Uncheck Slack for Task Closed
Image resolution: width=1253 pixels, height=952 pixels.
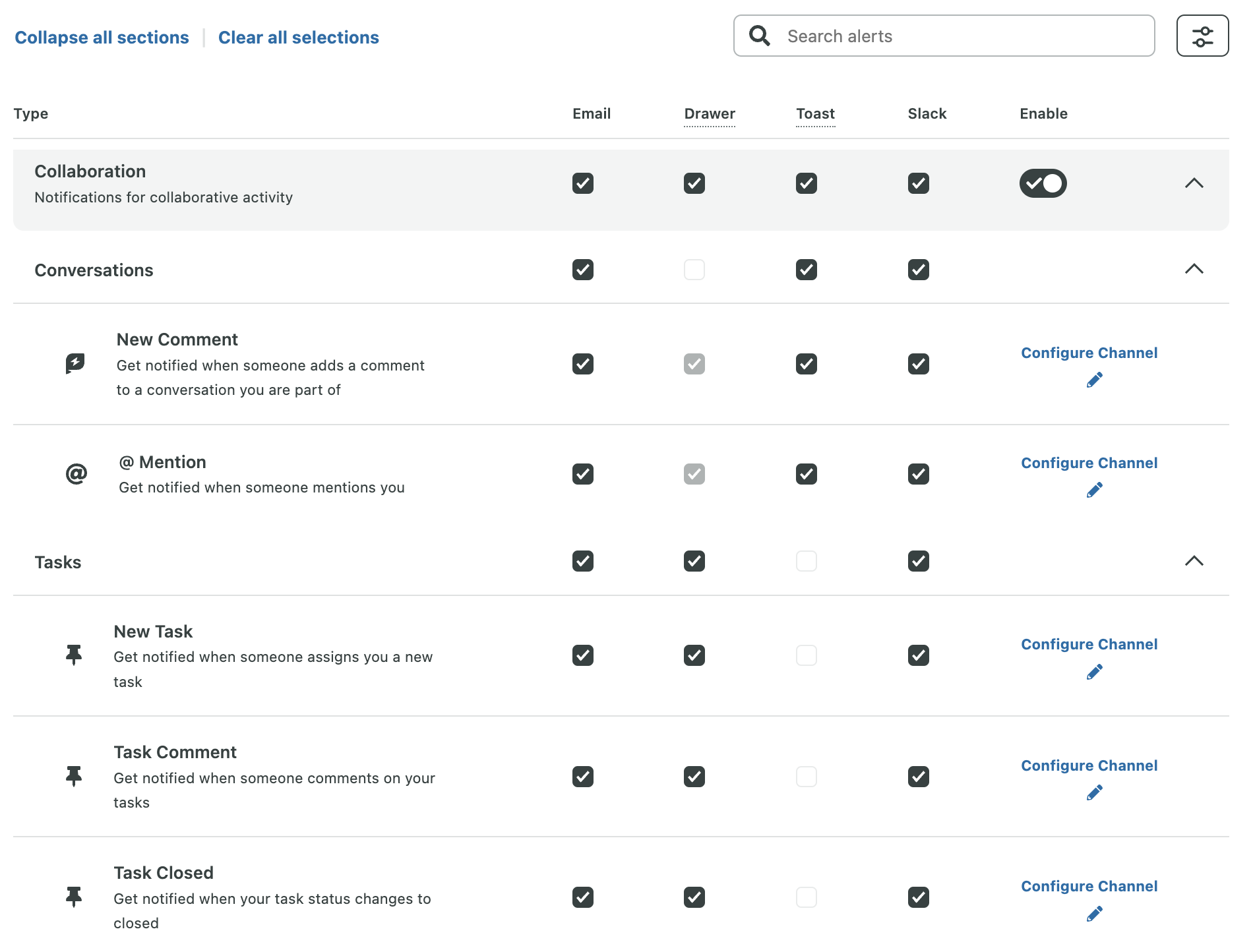click(x=918, y=897)
